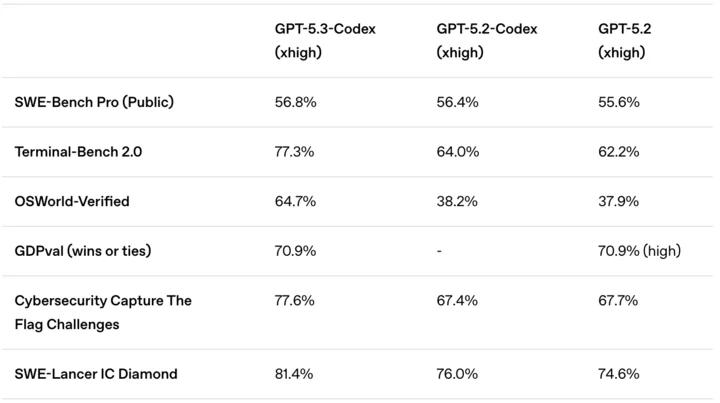720x403 pixels.
Task: Click the GPT-5.3-Codex (xhigh) column header
Action: (326, 40)
